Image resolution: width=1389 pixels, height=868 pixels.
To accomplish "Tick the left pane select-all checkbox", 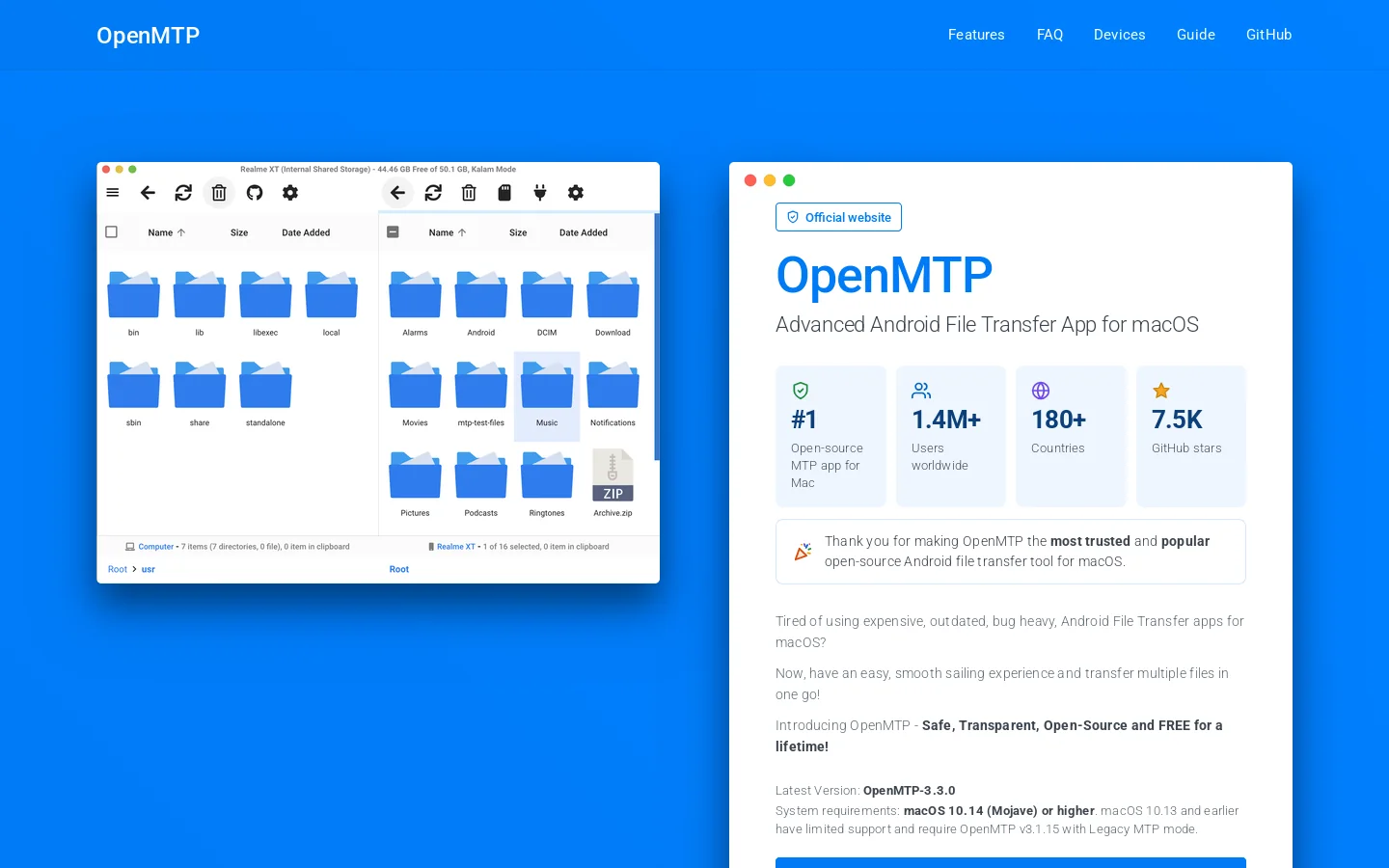I will point(111,232).
